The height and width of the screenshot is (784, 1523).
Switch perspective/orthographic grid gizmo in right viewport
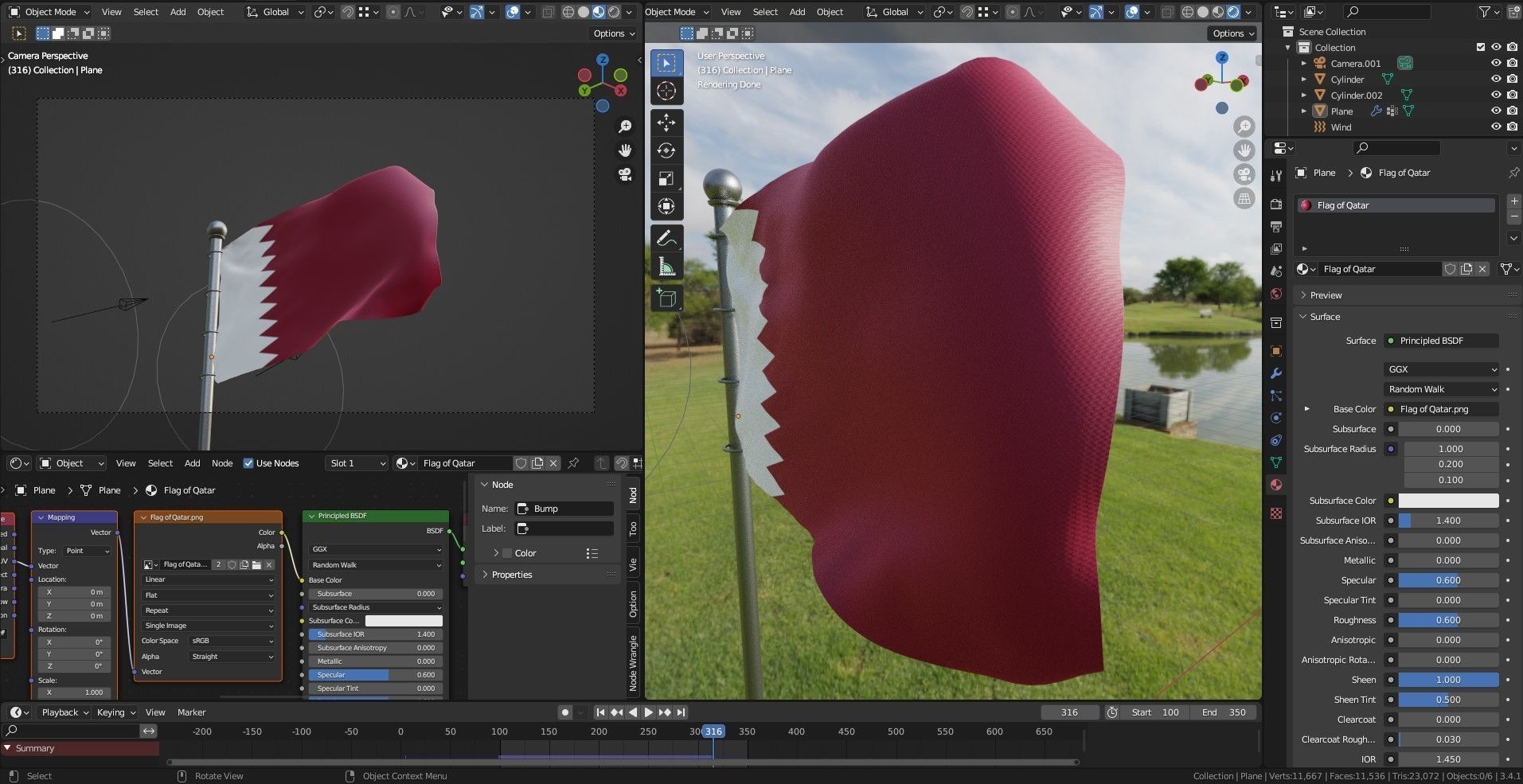point(1244,198)
